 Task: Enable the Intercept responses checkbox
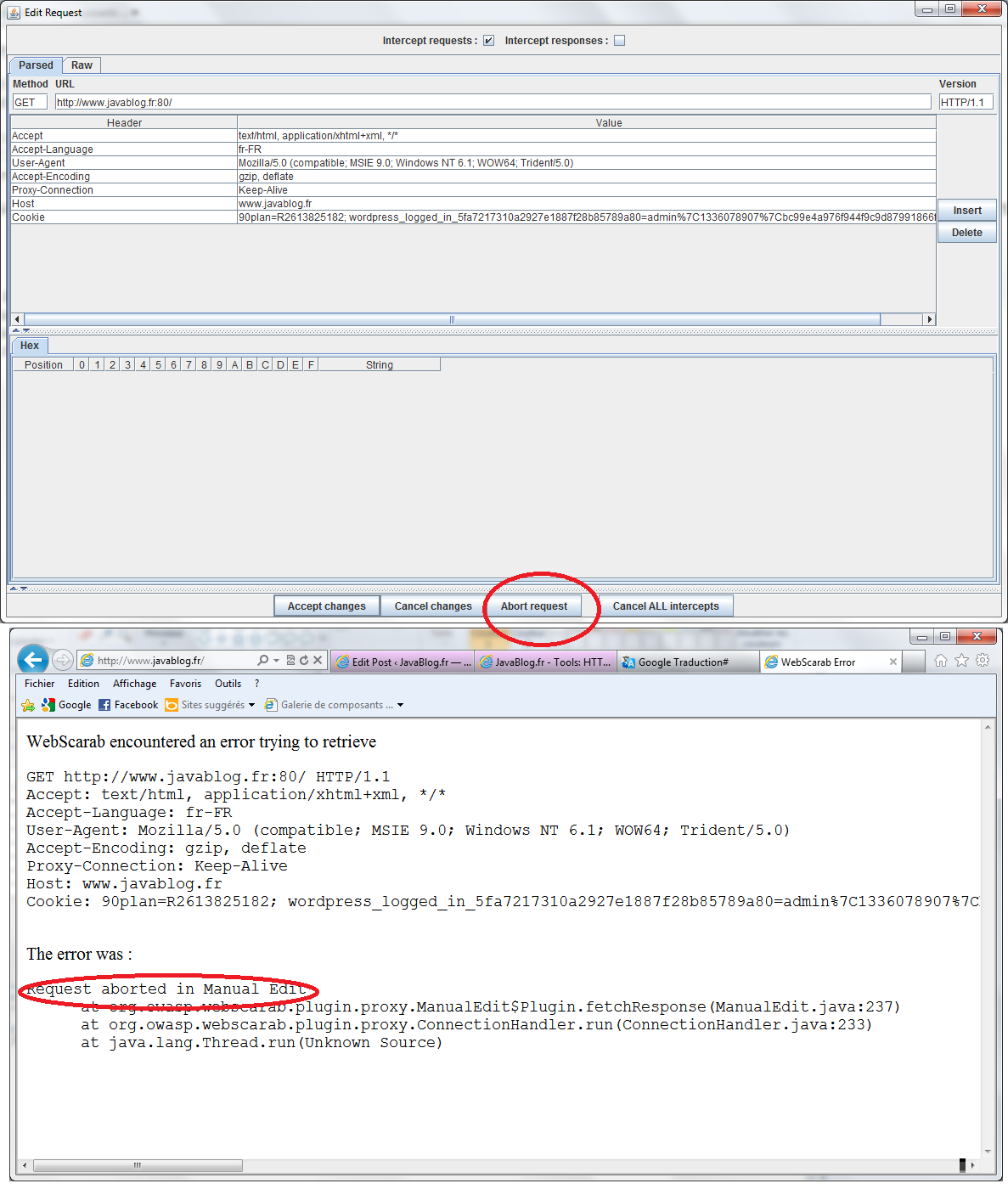tap(619, 41)
